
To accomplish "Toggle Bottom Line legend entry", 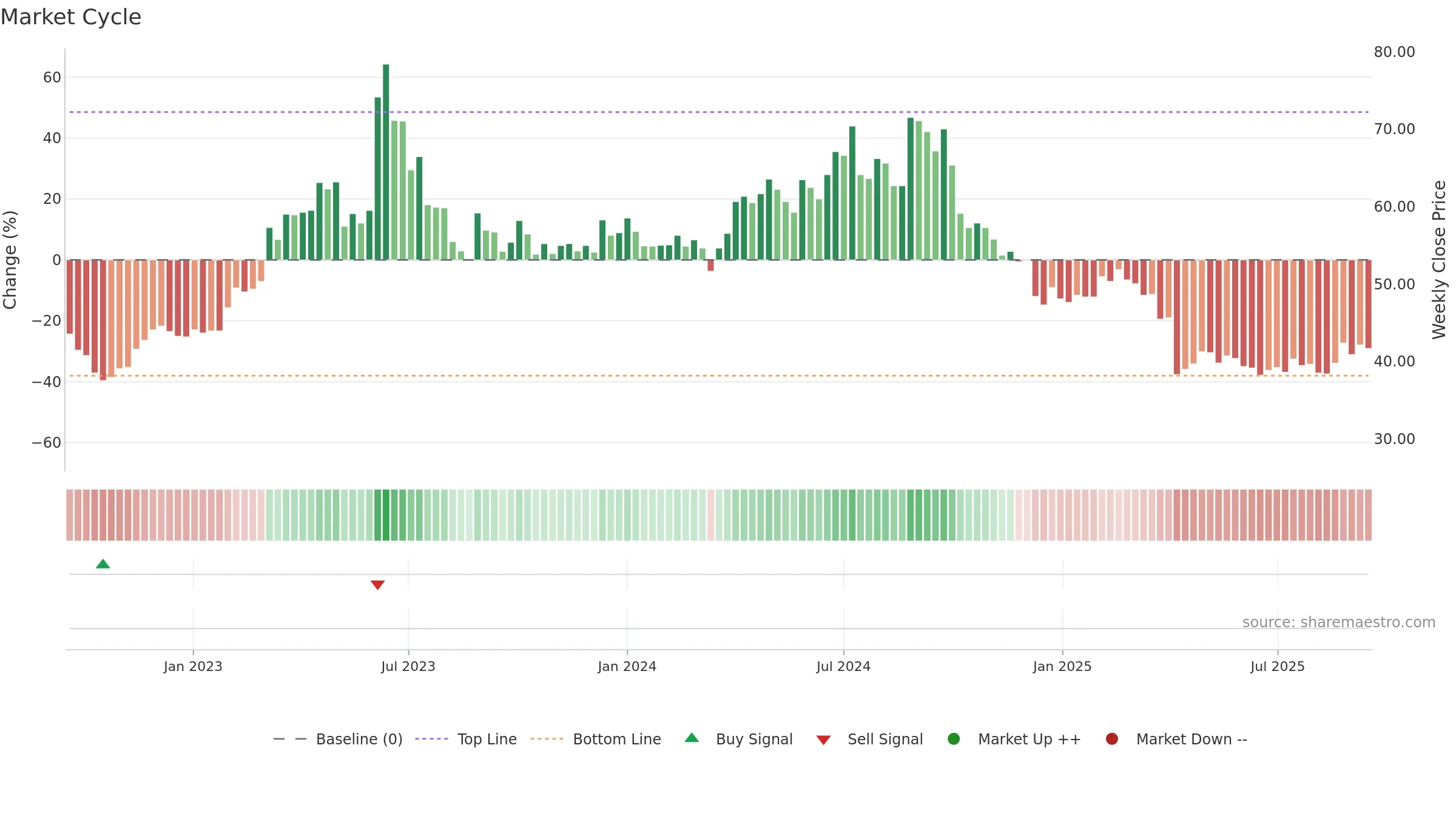I will click(595, 739).
